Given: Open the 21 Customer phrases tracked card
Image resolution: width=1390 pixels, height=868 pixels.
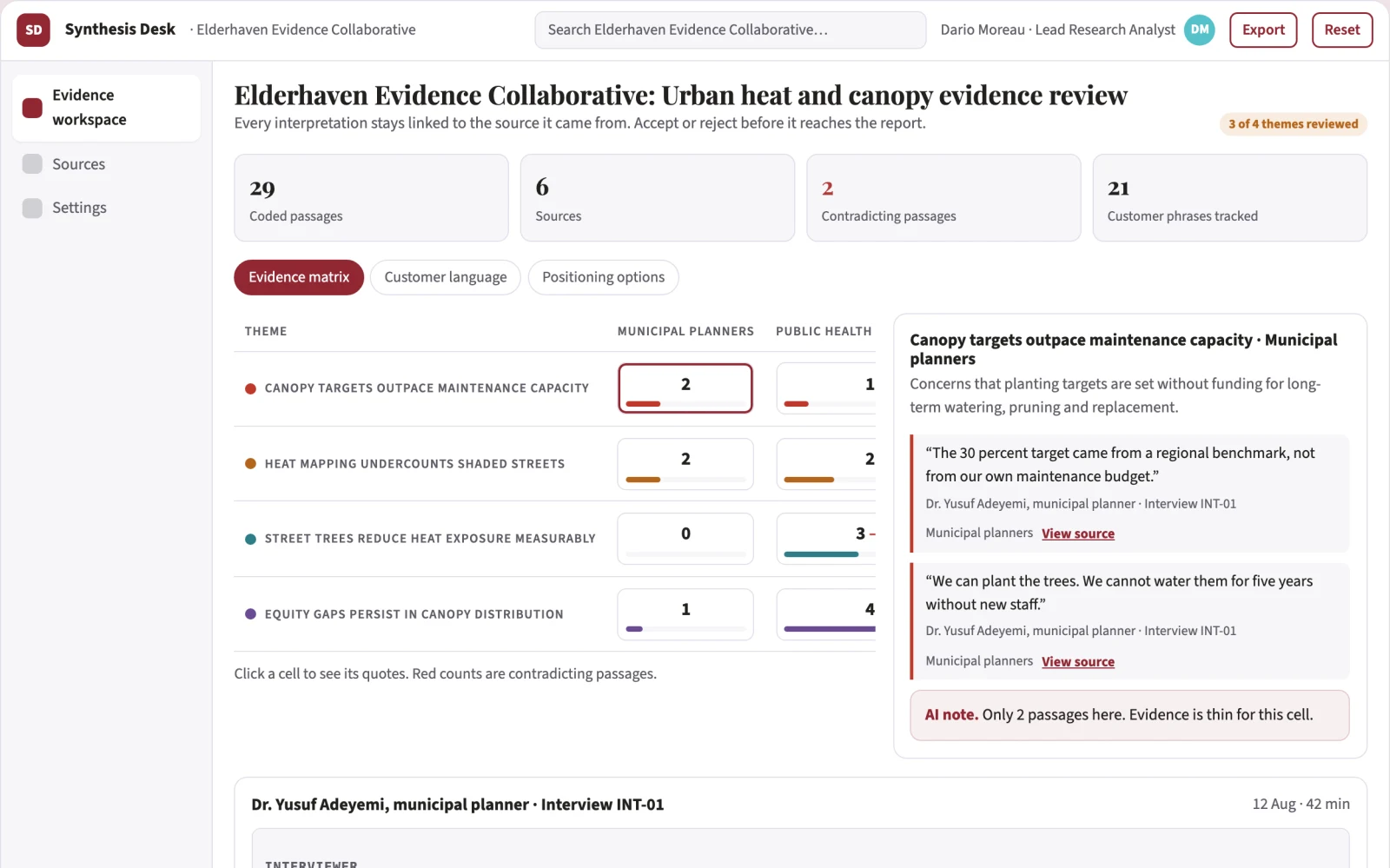Looking at the screenshot, I should click(x=1229, y=198).
